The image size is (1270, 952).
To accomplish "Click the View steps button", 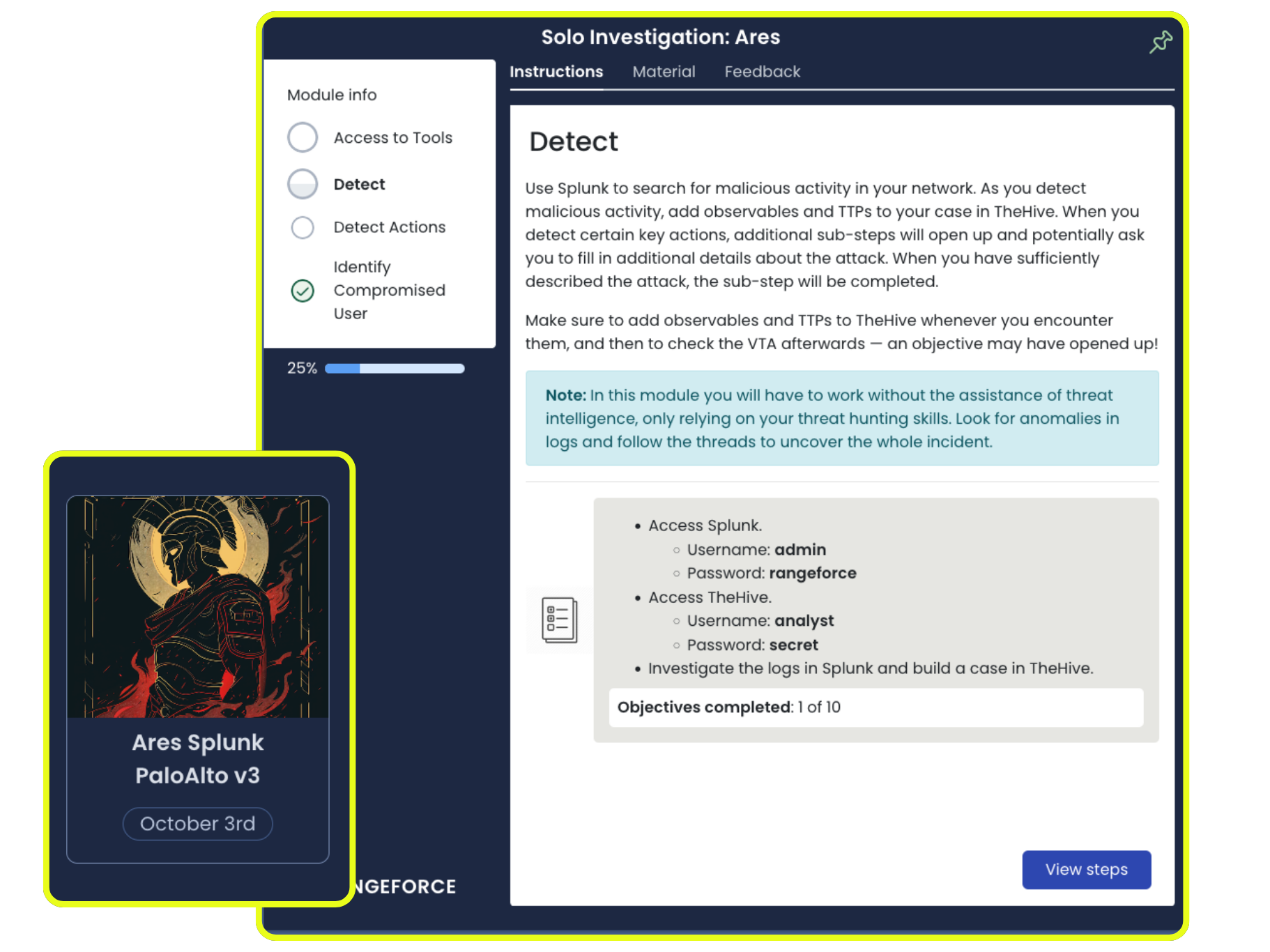I will click(1086, 869).
